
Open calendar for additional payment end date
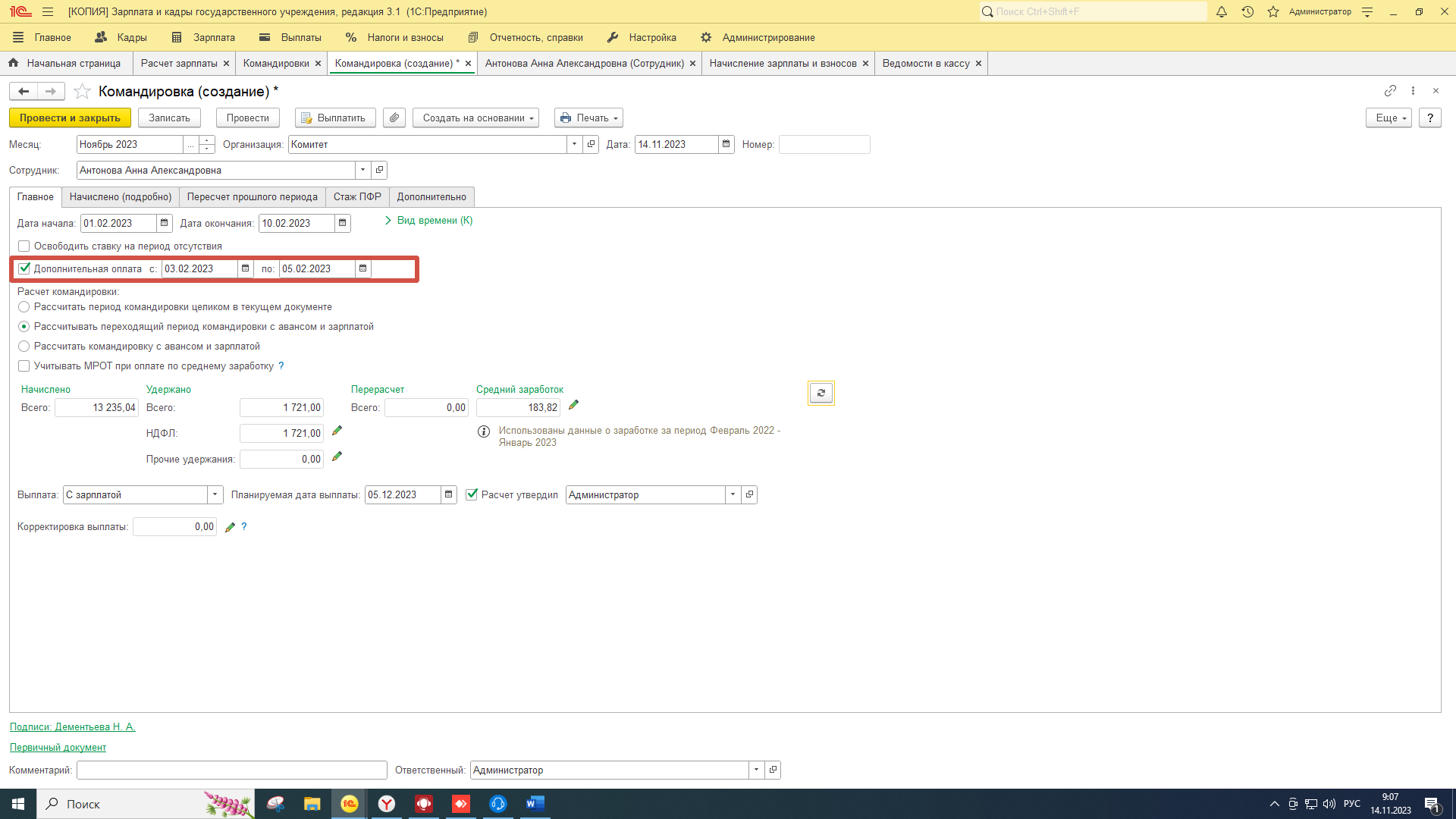362,268
